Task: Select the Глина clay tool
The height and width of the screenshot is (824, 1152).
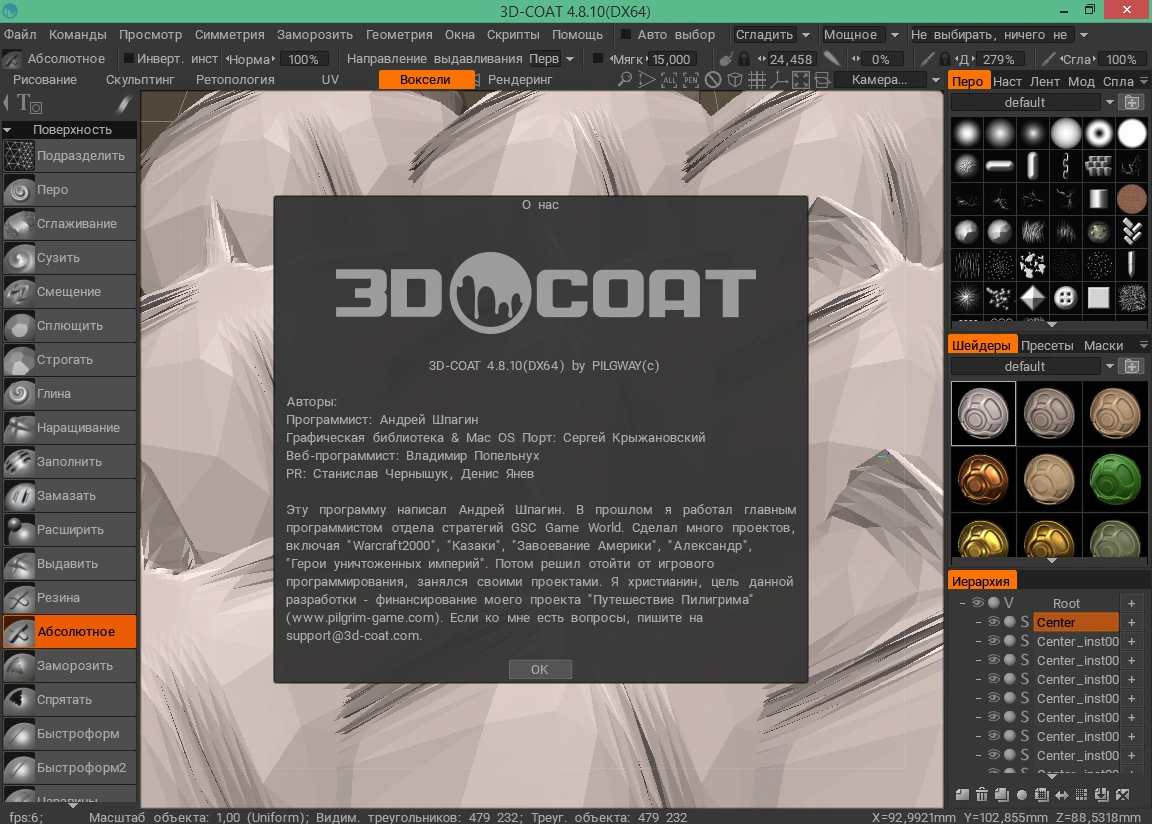Action: [70, 394]
